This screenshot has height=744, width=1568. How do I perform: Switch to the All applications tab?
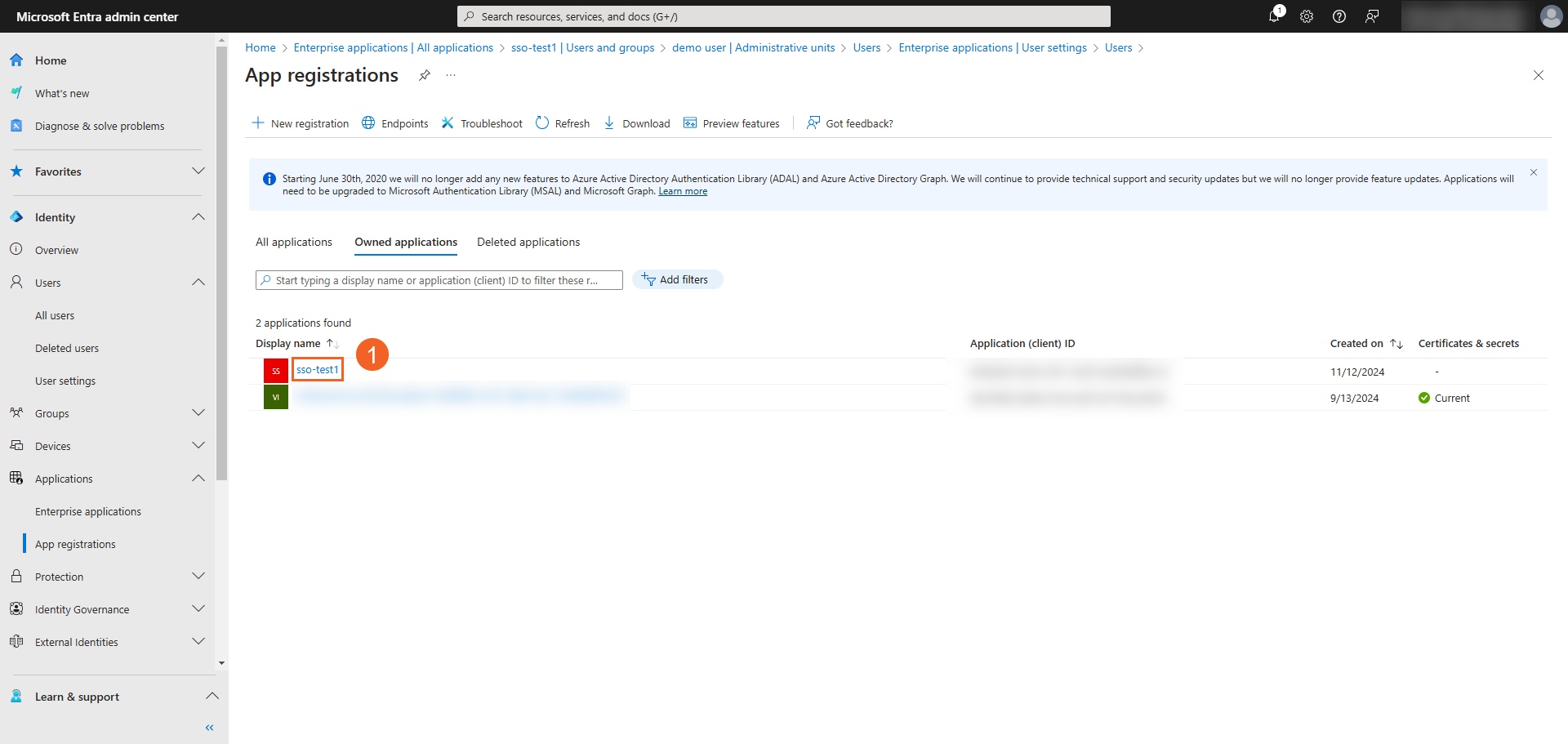tap(294, 243)
